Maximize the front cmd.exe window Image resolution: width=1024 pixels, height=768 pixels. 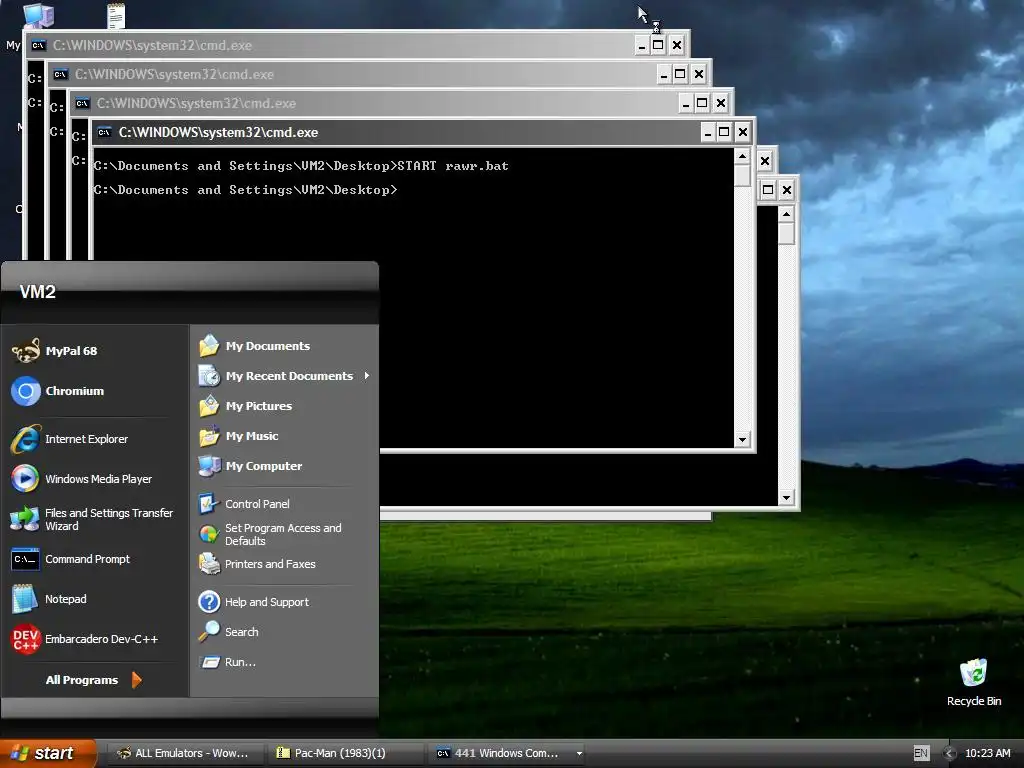[x=724, y=133]
